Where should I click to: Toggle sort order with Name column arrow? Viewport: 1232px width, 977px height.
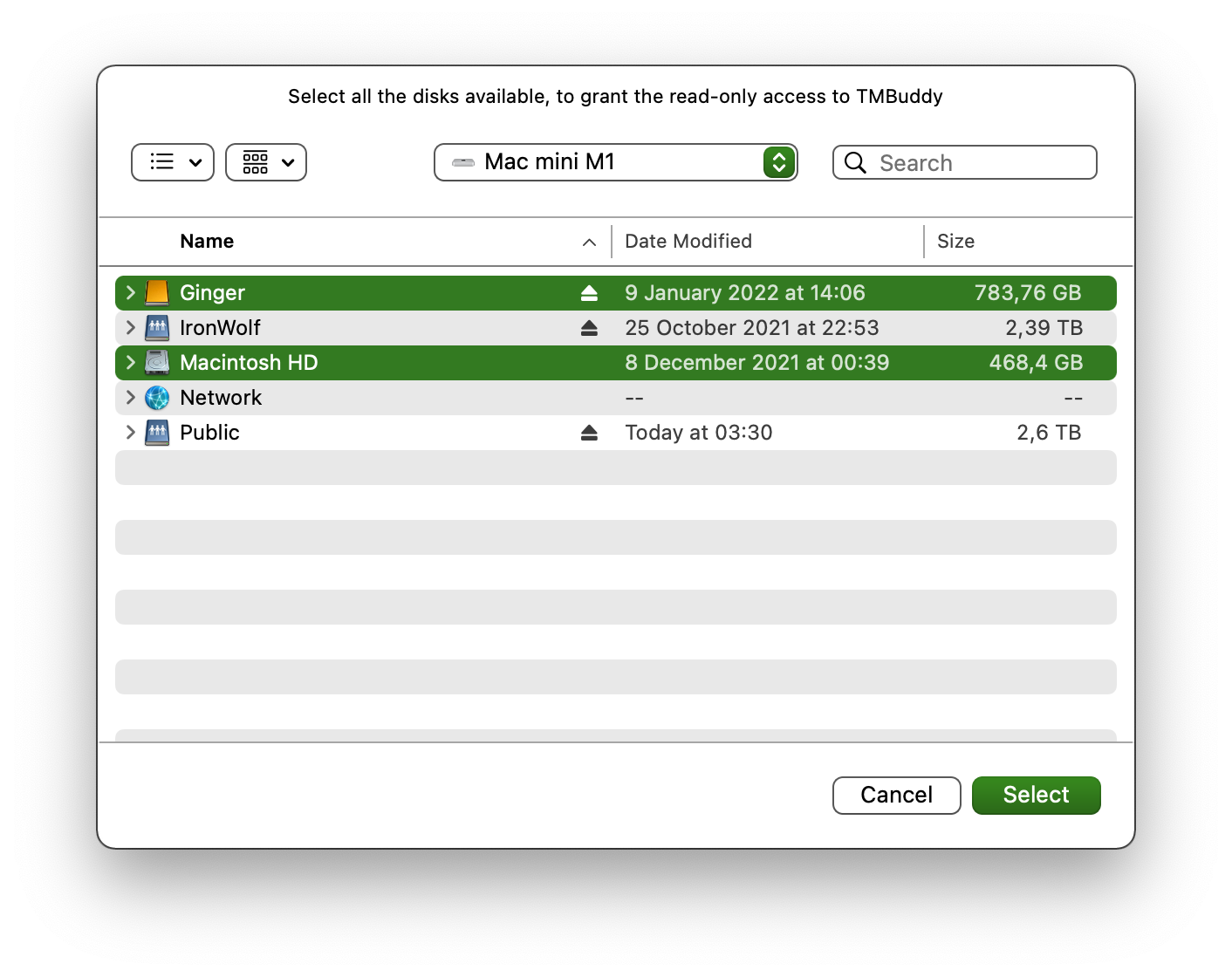pos(589,243)
